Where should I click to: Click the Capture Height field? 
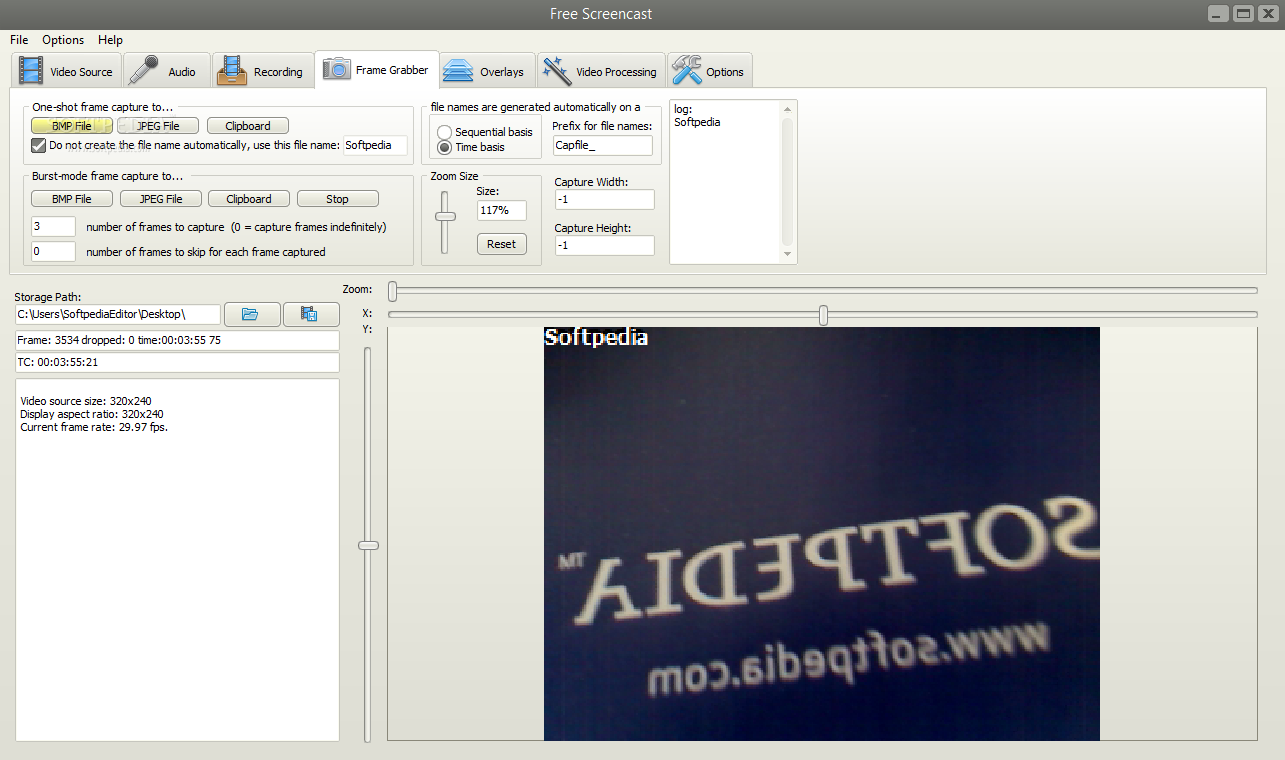(x=604, y=245)
